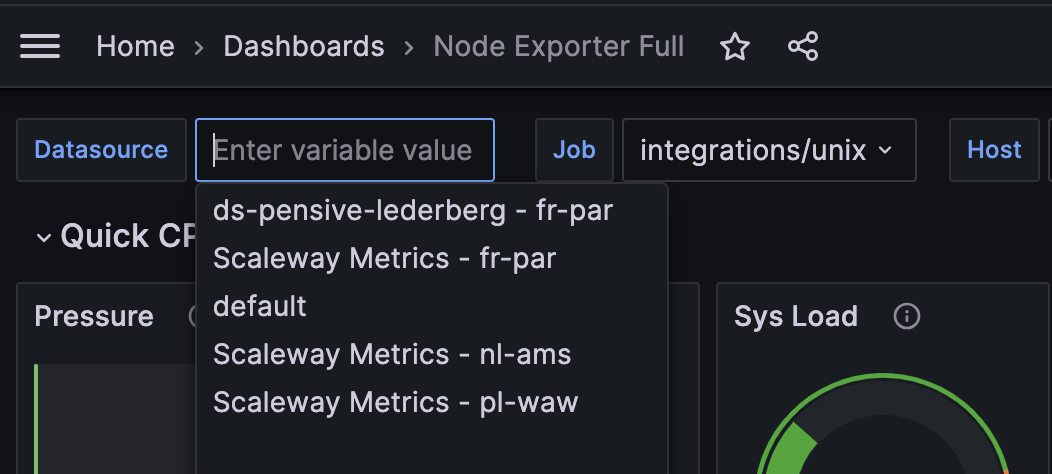
Task: Choose Scaleway Metrics - fr-par option
Action: (384, 258)
